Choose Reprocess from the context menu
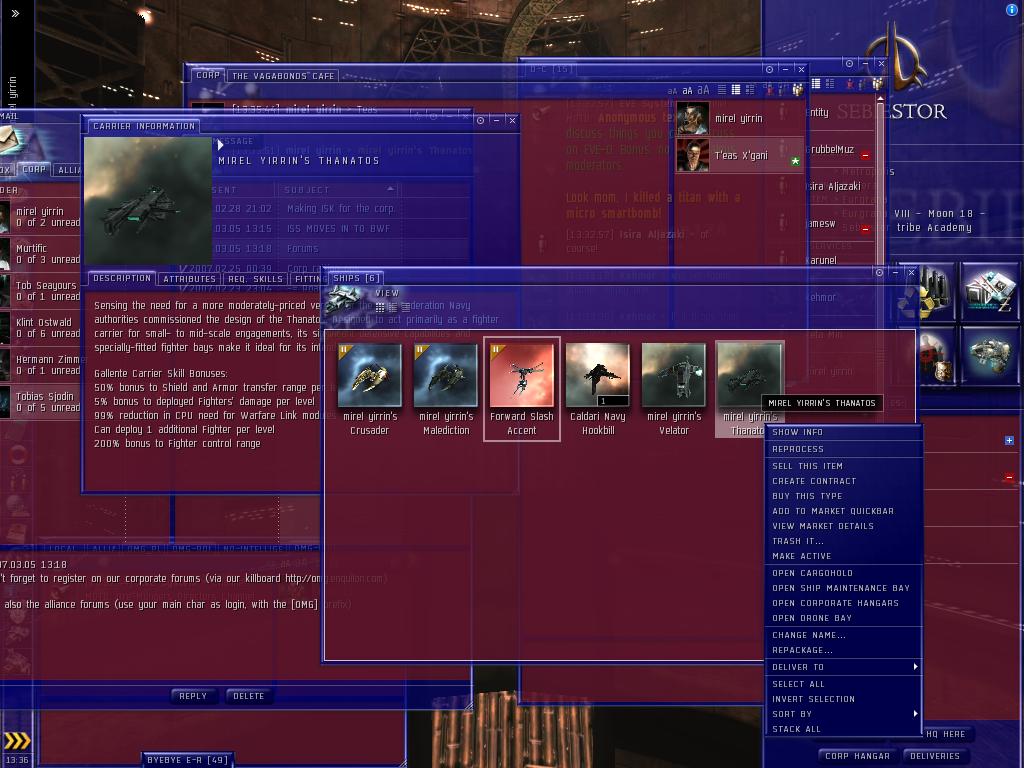1024x768 pixels. [844, 449]
